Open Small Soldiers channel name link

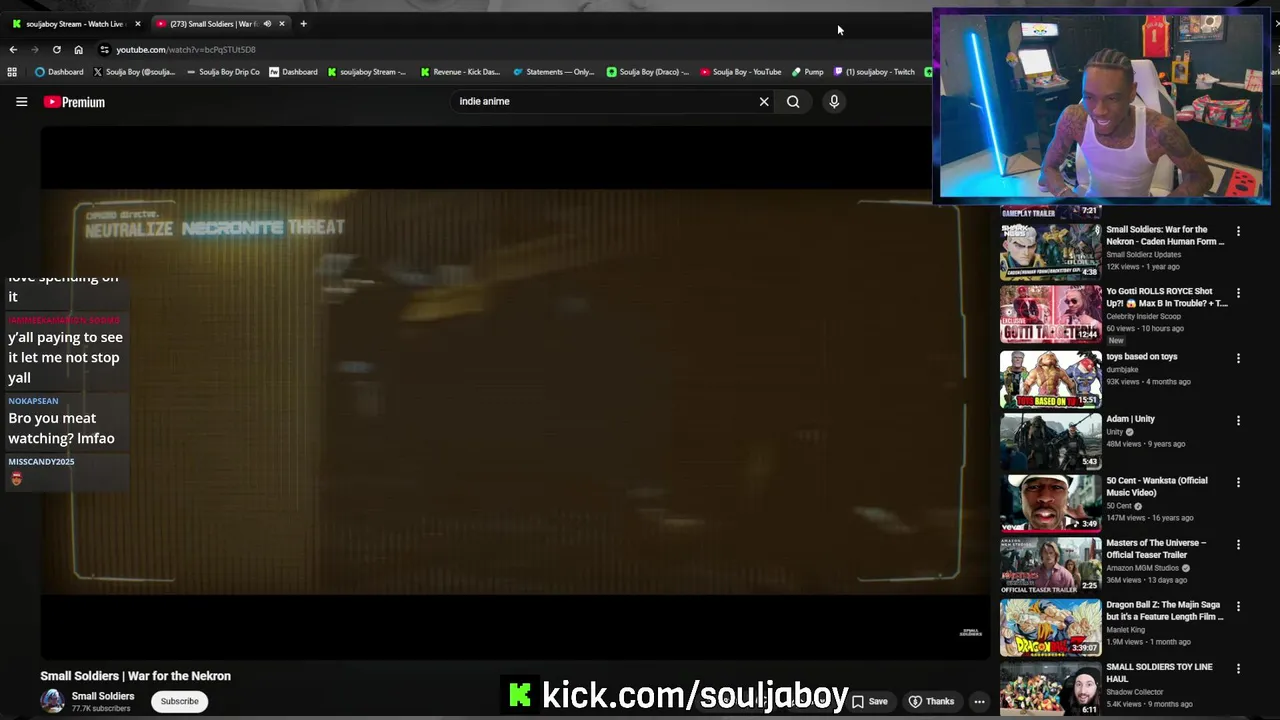coord(103,696)
